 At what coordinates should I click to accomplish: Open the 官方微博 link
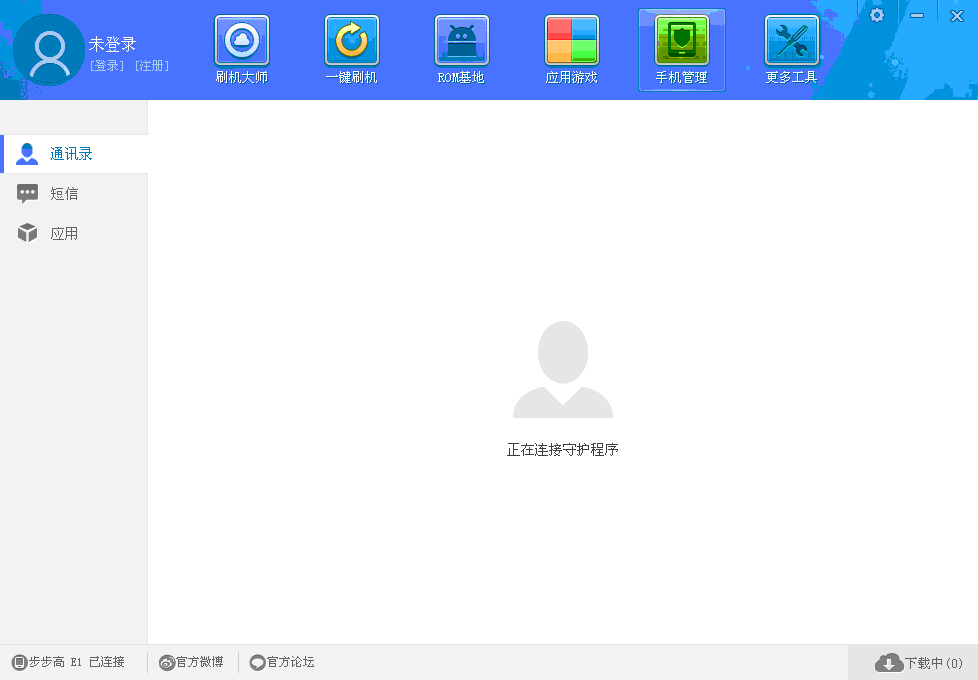tap(191, 662)
